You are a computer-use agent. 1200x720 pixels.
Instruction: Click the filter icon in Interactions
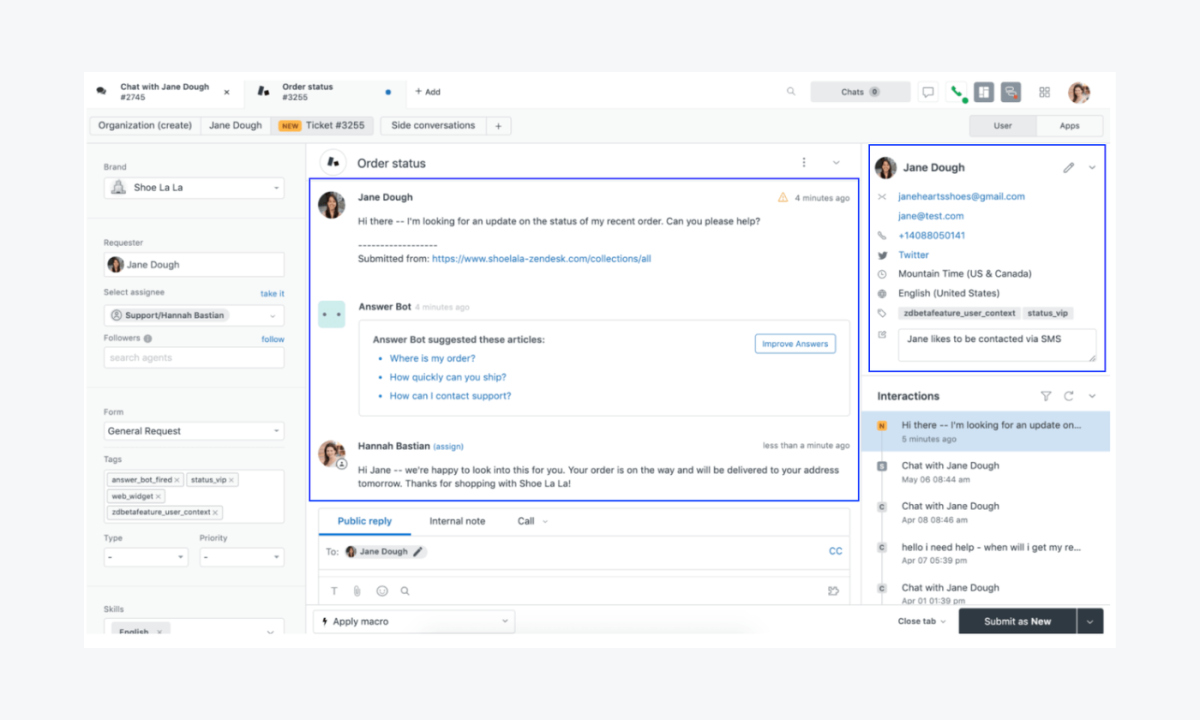[x=1046, y=396]
